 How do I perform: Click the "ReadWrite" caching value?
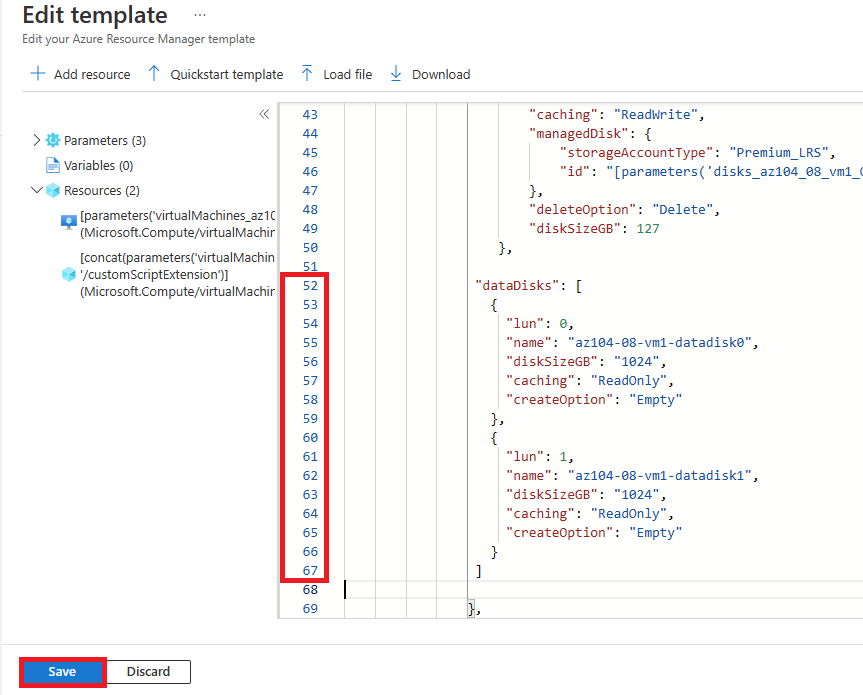pos(656,114)
